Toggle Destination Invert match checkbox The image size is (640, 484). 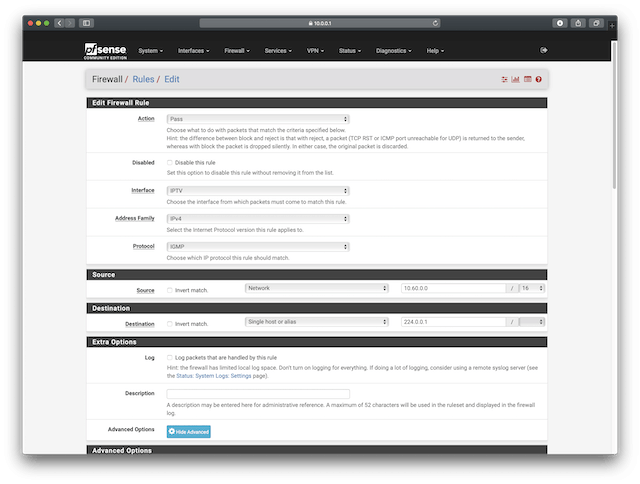point(169,324)
